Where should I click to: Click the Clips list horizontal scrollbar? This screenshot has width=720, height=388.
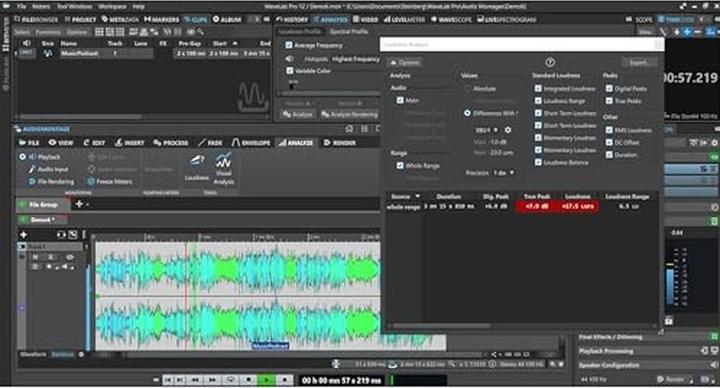(80, 117)
